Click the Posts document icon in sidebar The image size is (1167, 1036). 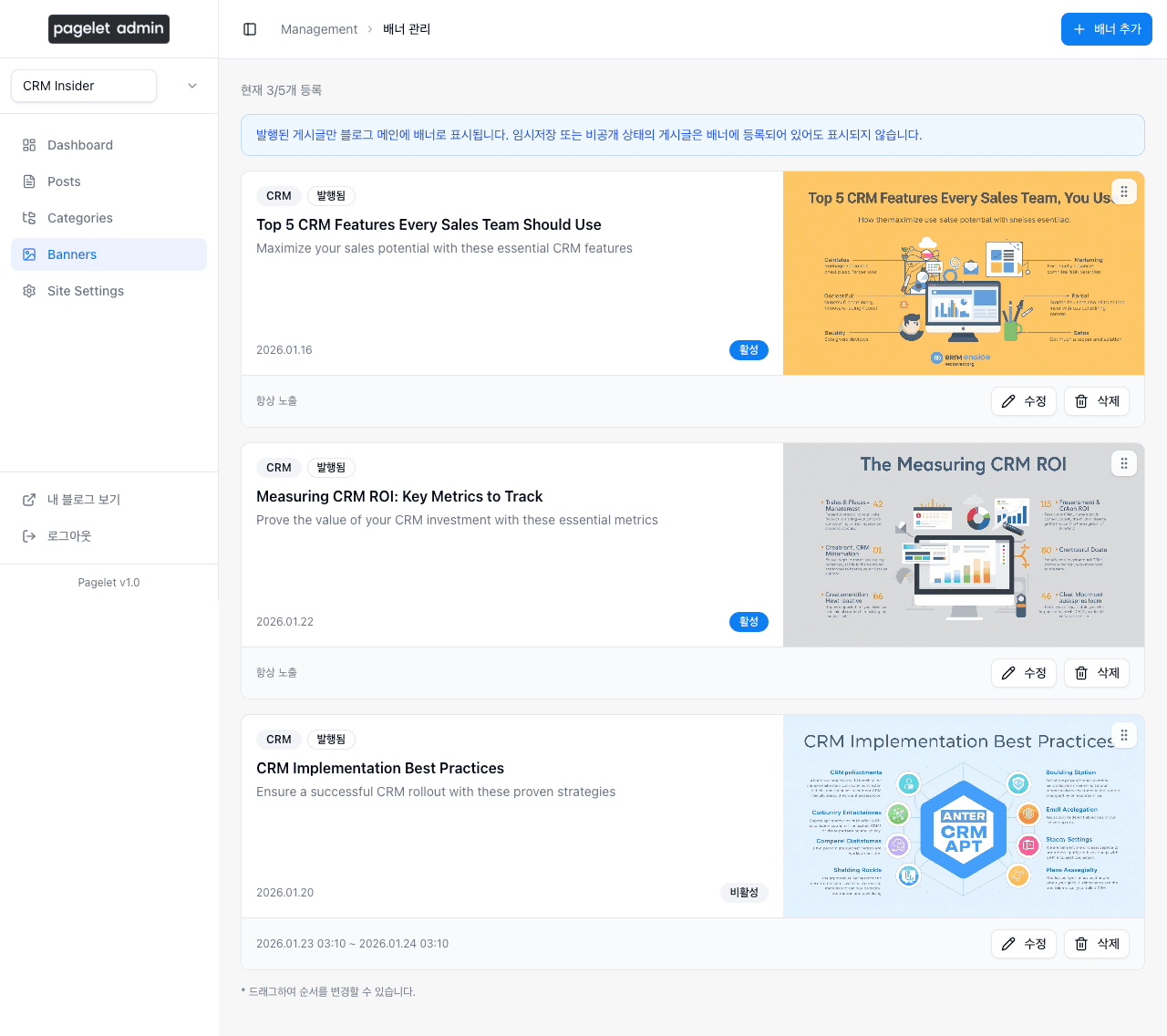pyautogui.click(x=30, y=181)
